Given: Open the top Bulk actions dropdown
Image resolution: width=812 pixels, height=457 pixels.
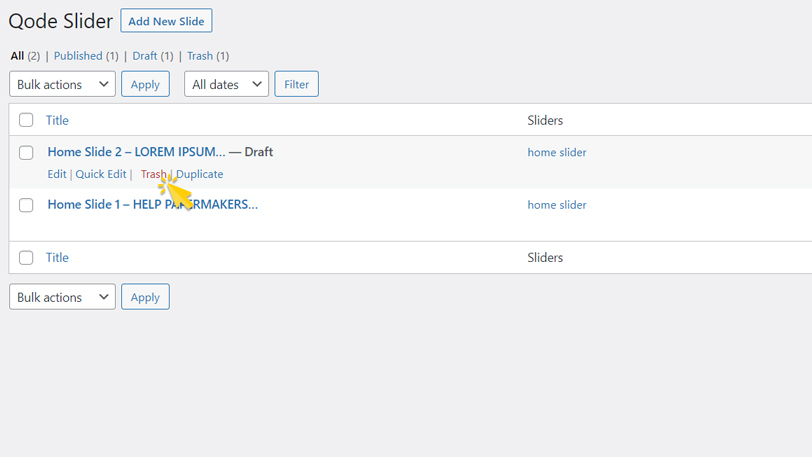Looking at the screenshot, I should [x=62, y=84].
